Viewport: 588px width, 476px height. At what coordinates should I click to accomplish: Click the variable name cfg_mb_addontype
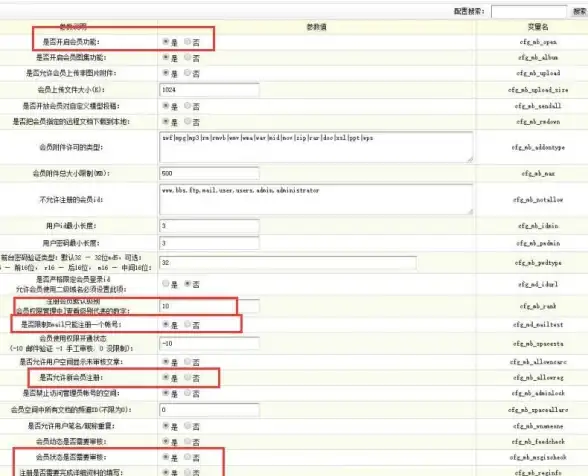[x=538, y=147]
